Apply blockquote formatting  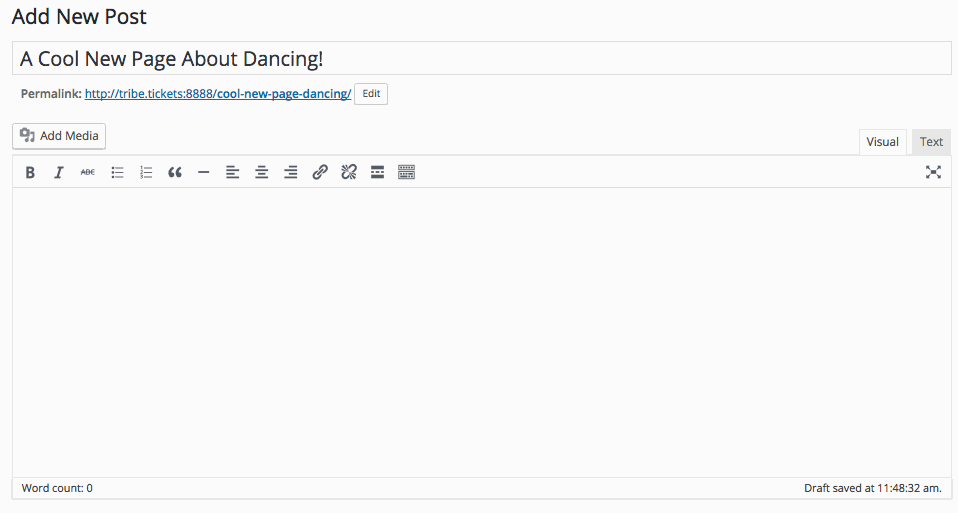(175, 172)
